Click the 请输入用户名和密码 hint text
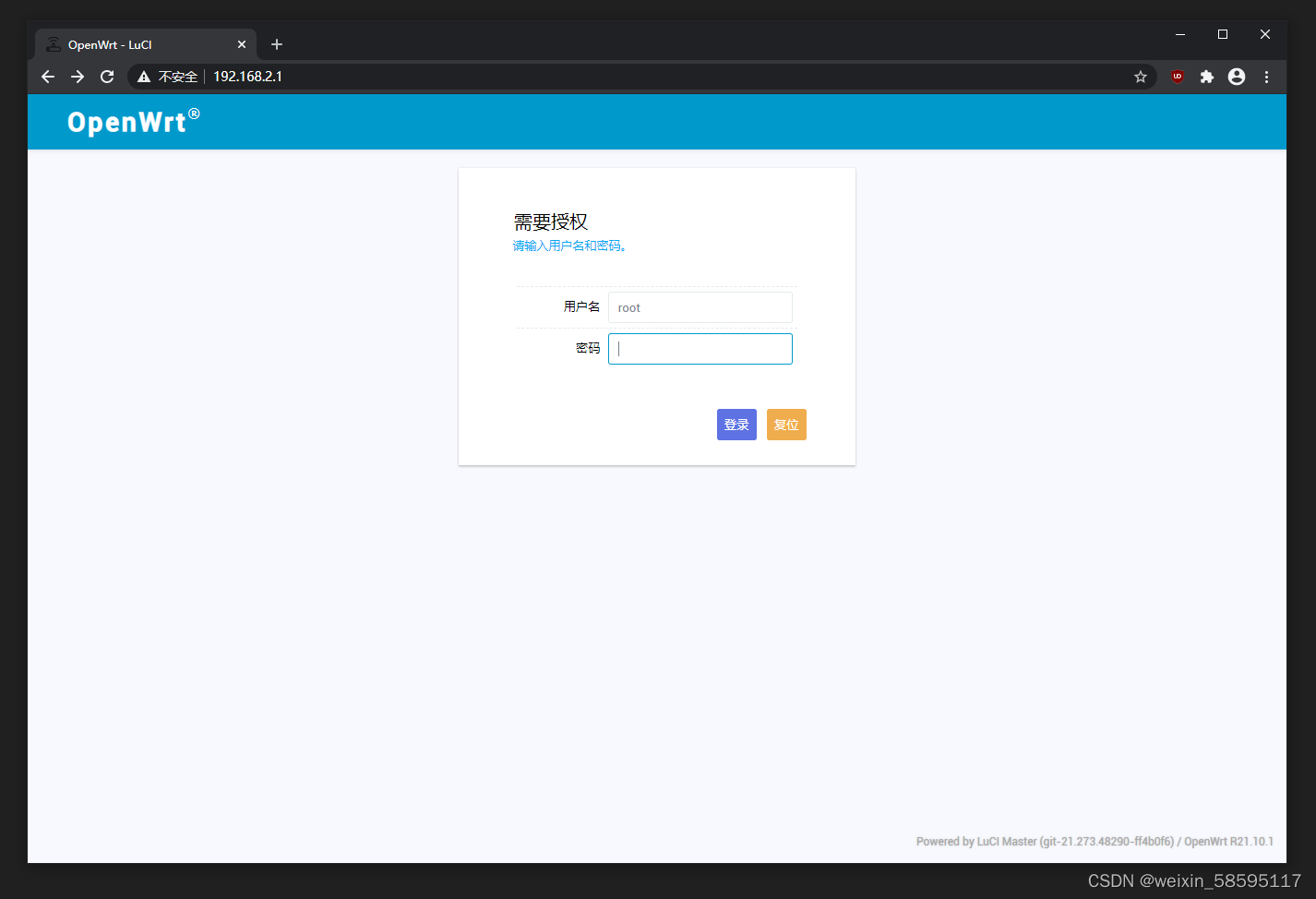The height and width of the screenshot is (899, 1316). tap(569, 246)
